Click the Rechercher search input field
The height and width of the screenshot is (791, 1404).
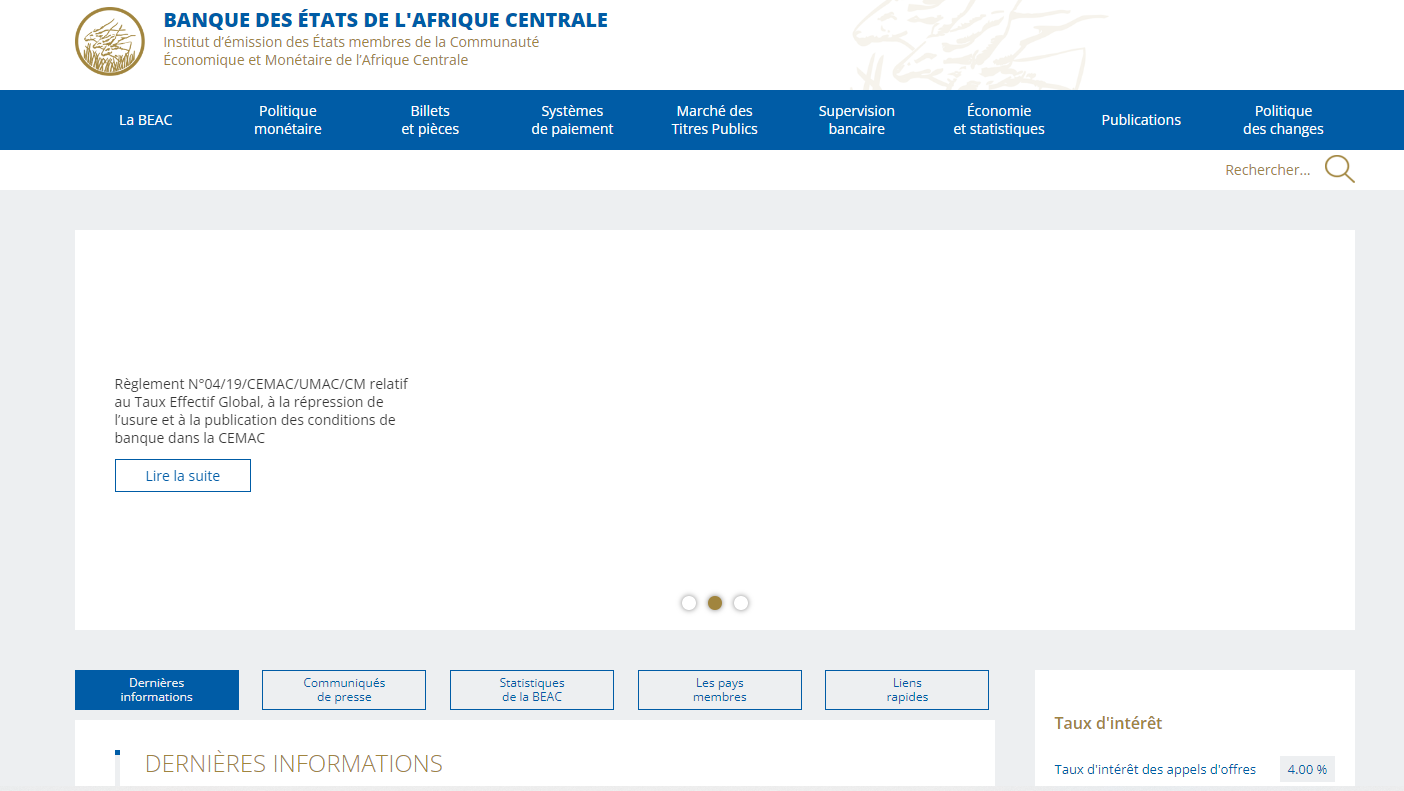click(1267, 170)
